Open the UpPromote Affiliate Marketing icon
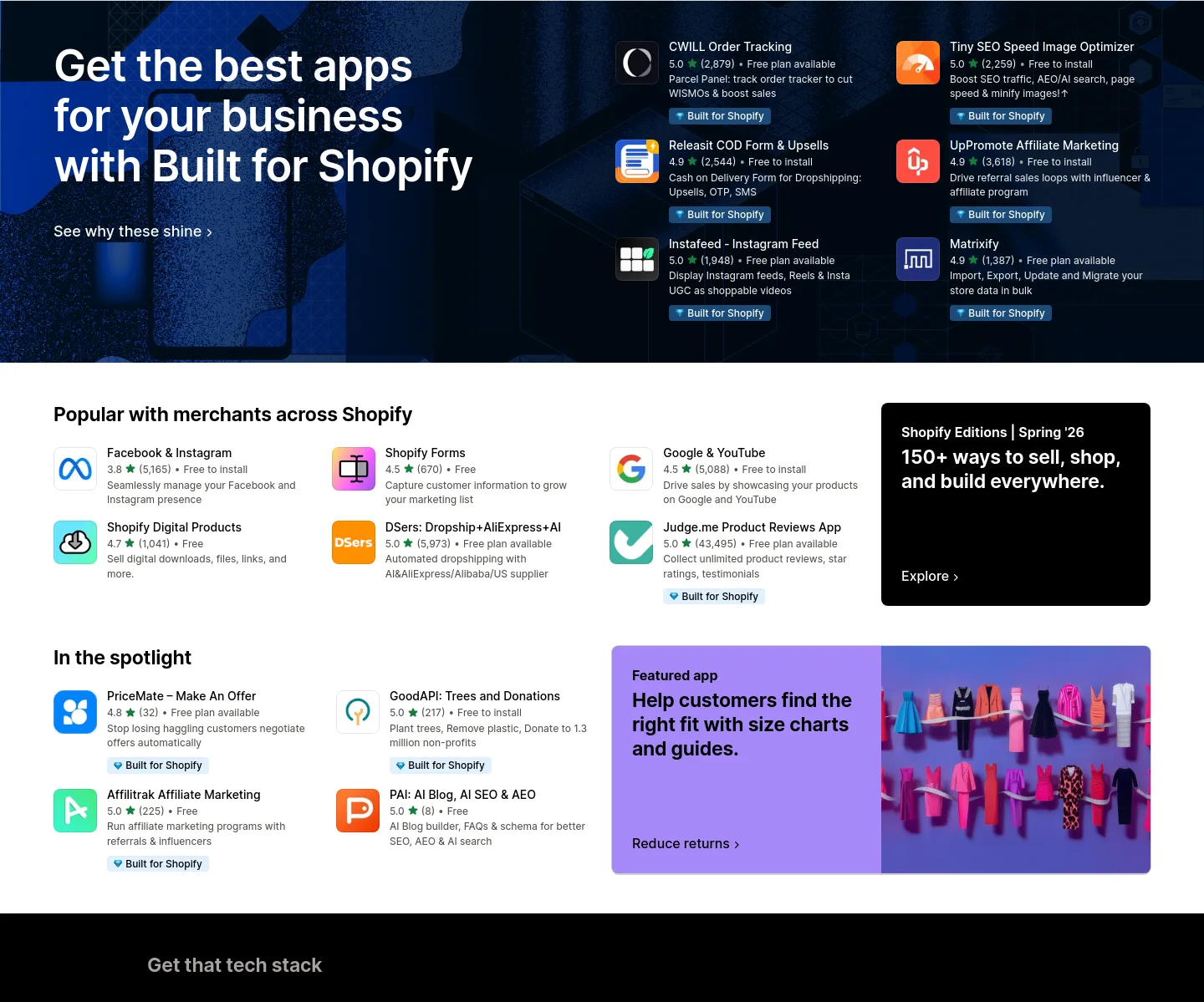 (918, 161)
